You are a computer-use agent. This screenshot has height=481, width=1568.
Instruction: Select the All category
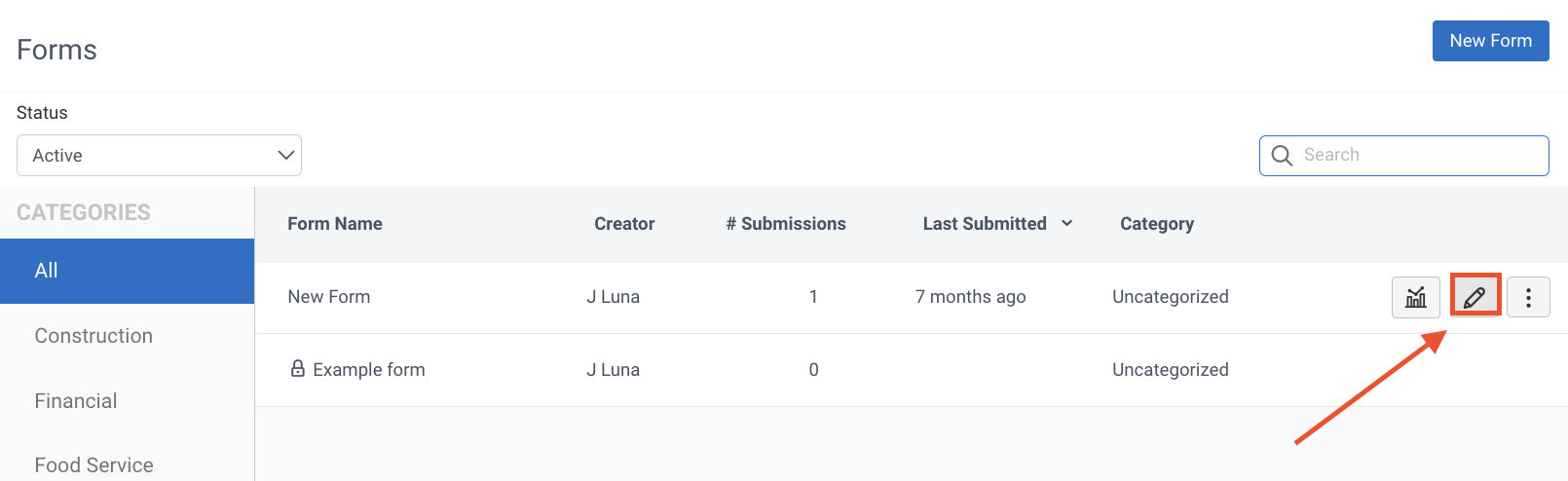coord(127,271)
